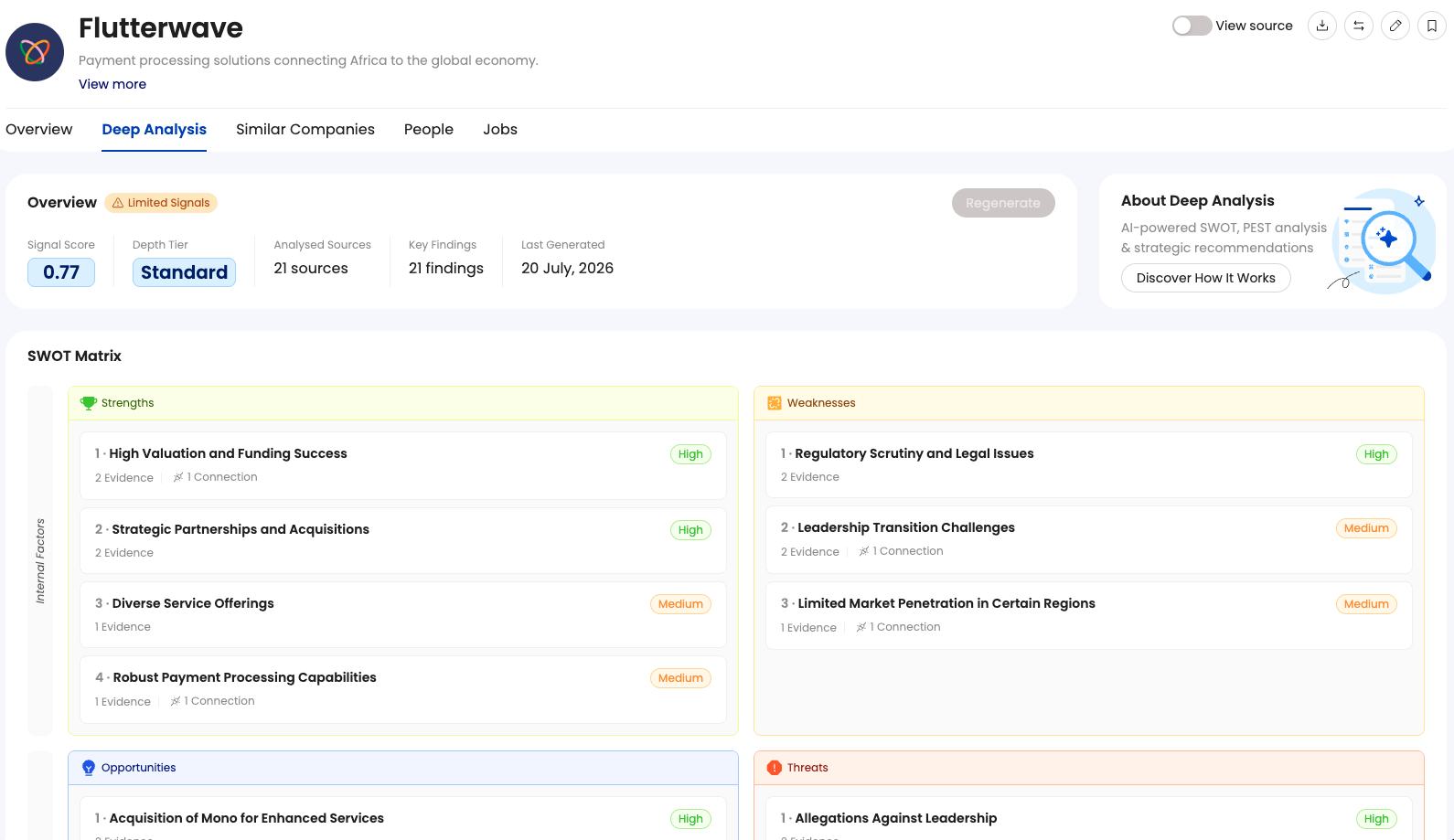
Task: Select the Deep Analysis tab
Action: pyautogui.click(x=155, y=130)
